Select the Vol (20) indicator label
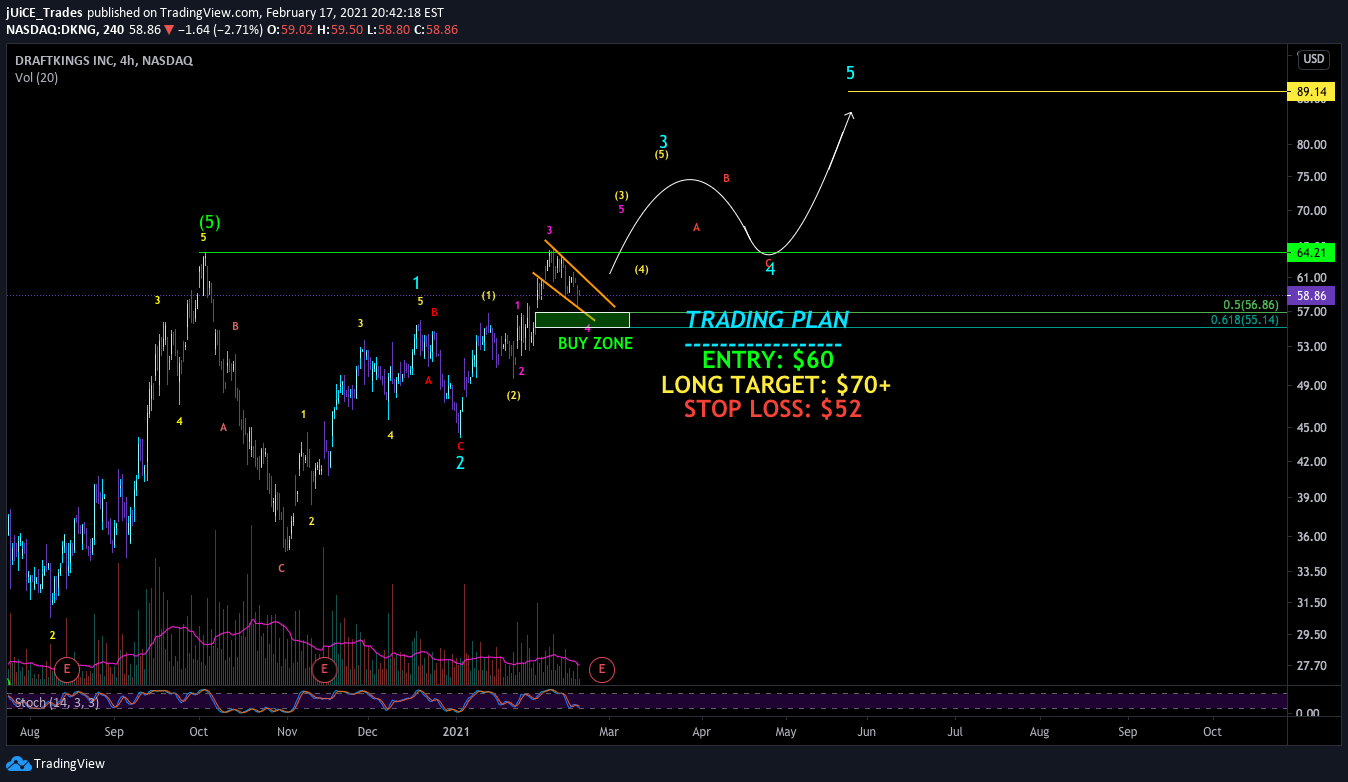 [36, 77]
